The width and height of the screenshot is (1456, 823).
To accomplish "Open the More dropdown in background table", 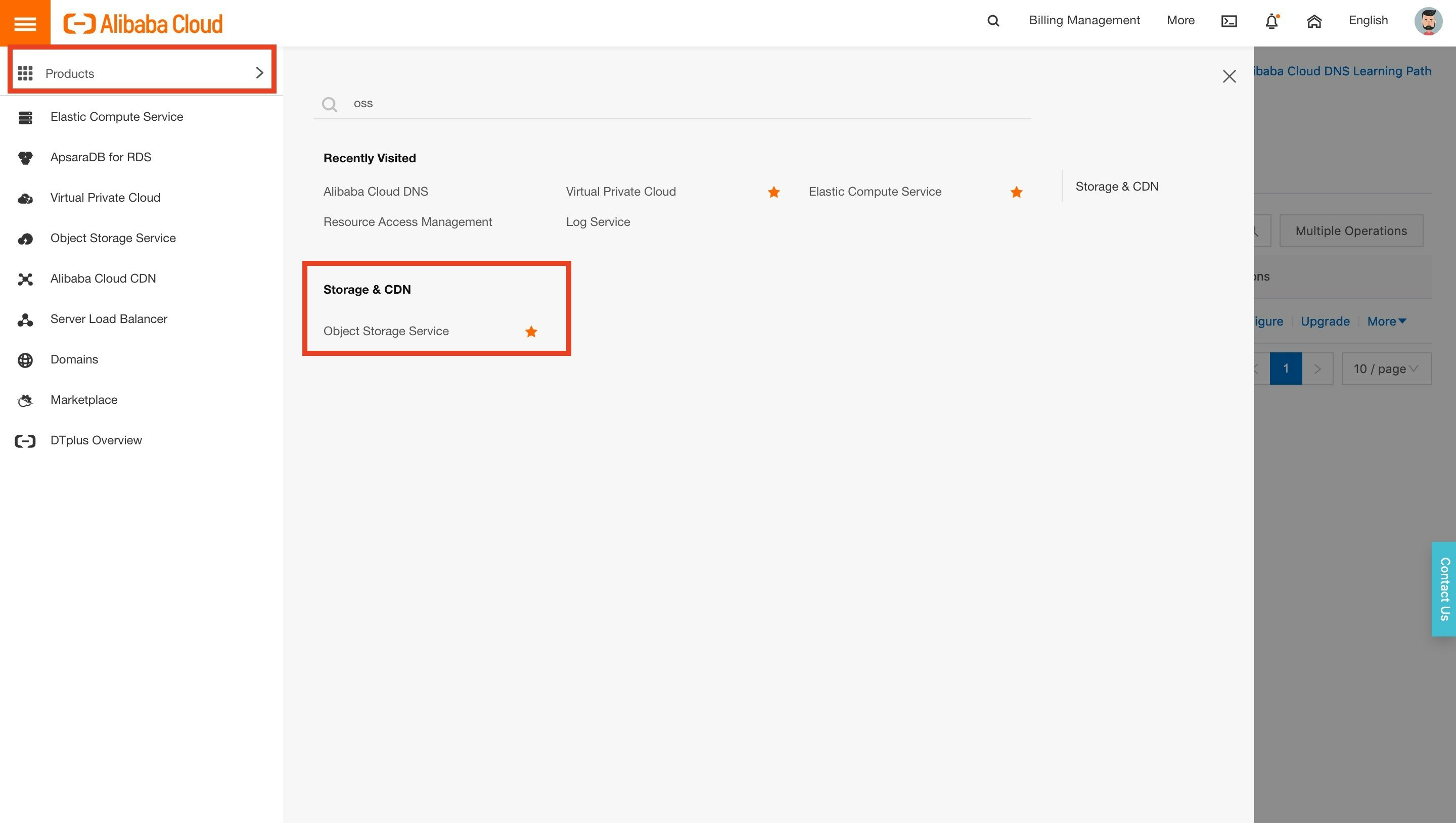I will [1386, 322].
